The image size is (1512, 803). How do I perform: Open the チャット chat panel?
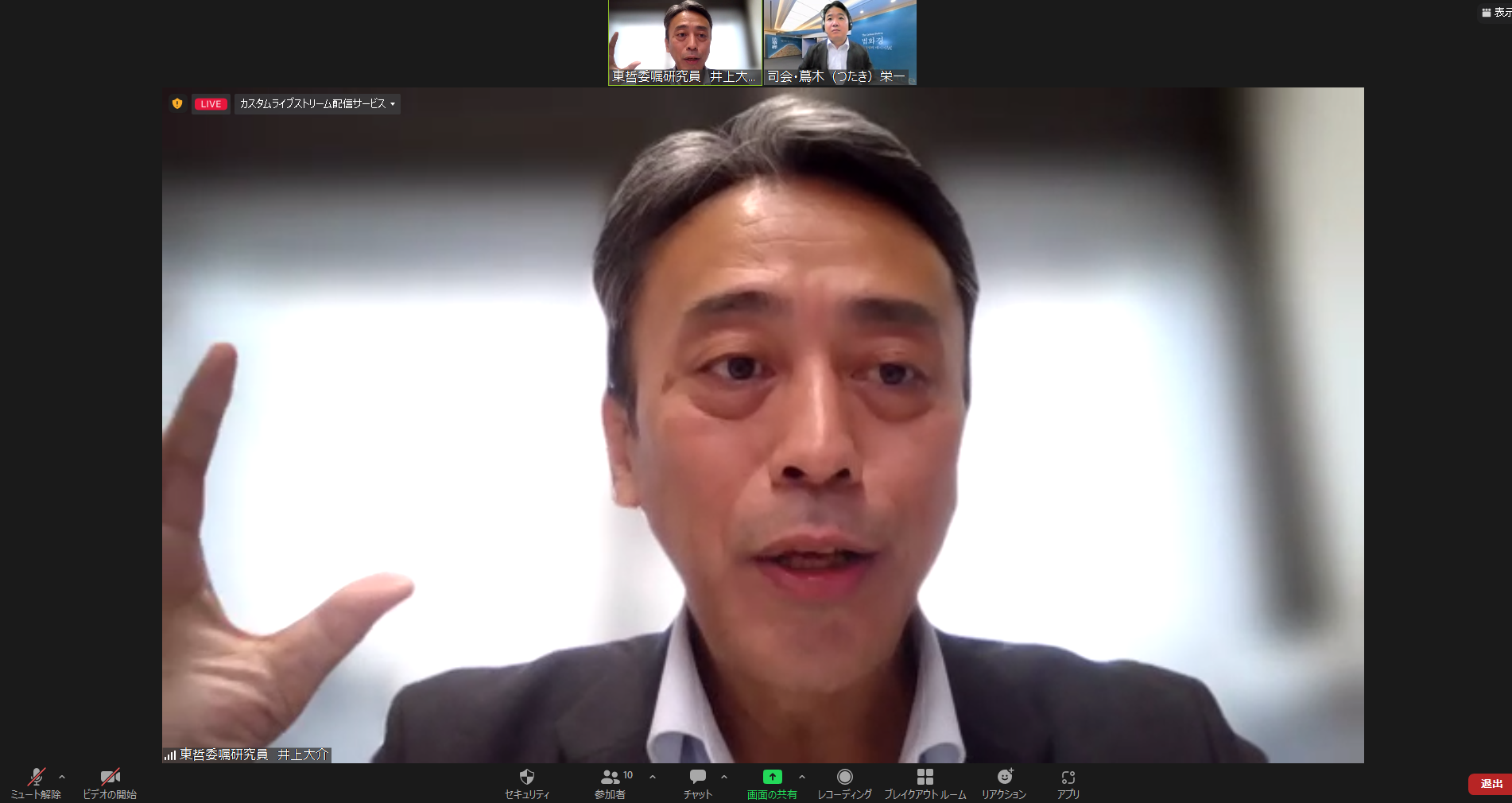tap(698, 783)
